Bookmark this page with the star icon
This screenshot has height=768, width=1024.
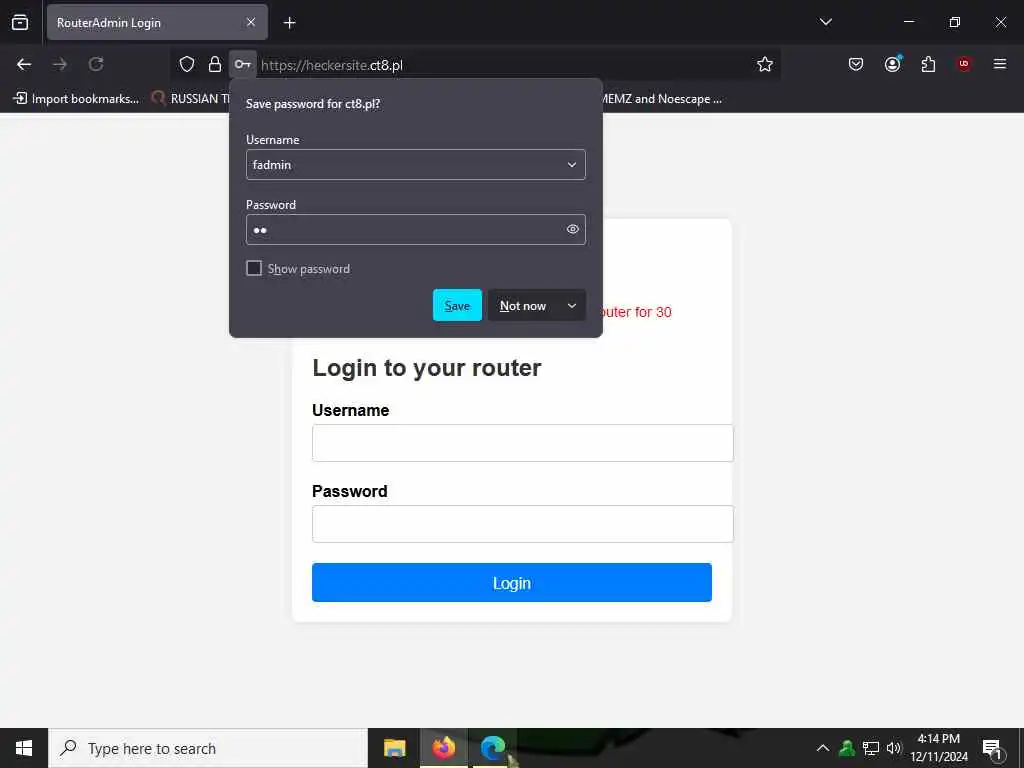coord(765,64)
